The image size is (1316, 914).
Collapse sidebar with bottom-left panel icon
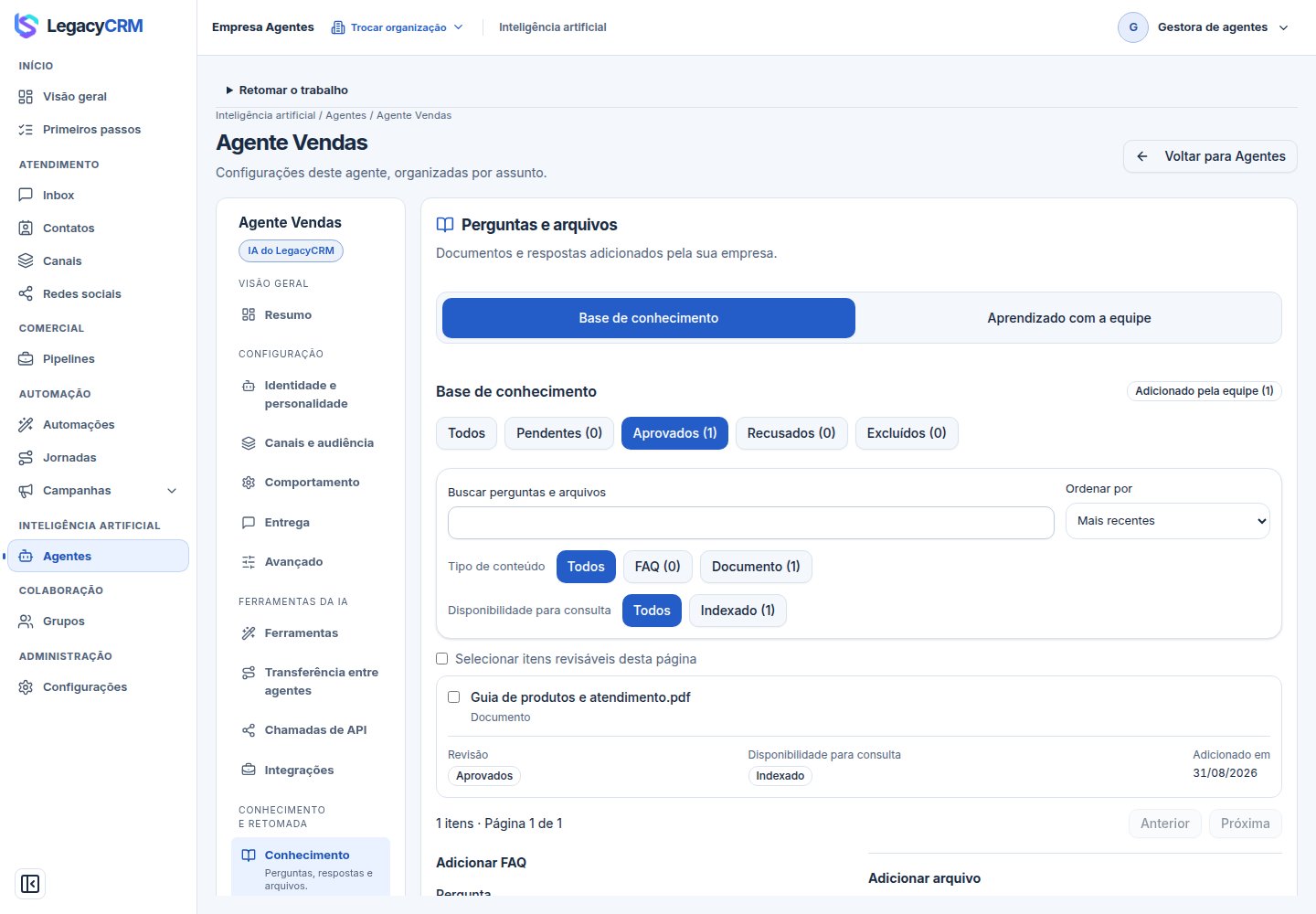30,884
